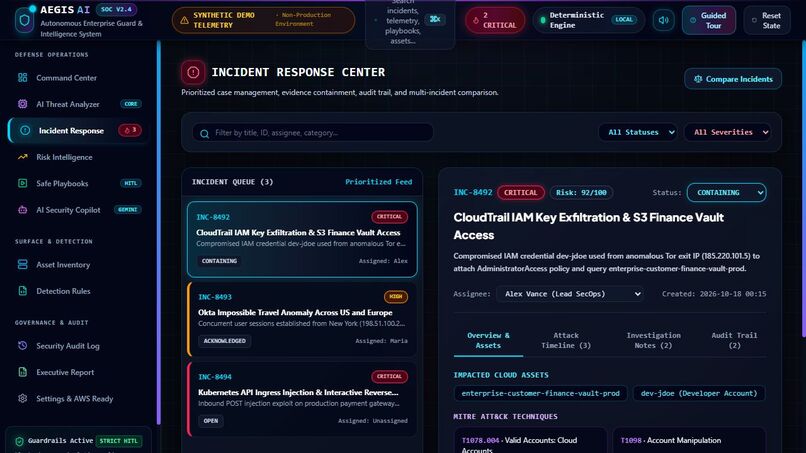The height and width of the screenshot is (453, 806).
Task: Click ACKNOWLEDGED status tag on INC-8493
Action: click(225, 341)
